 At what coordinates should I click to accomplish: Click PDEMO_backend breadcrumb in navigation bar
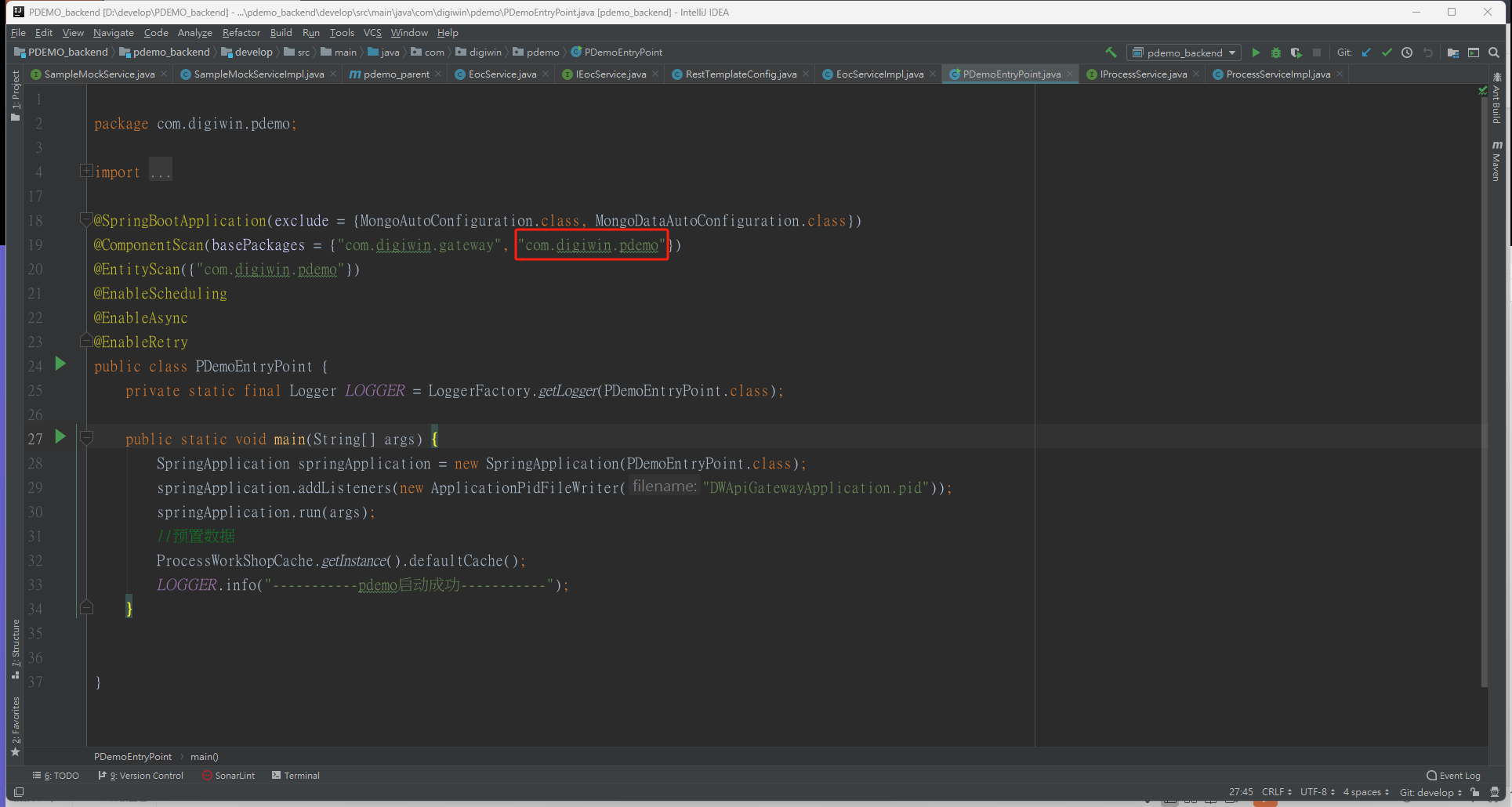(x=61, y=52)
